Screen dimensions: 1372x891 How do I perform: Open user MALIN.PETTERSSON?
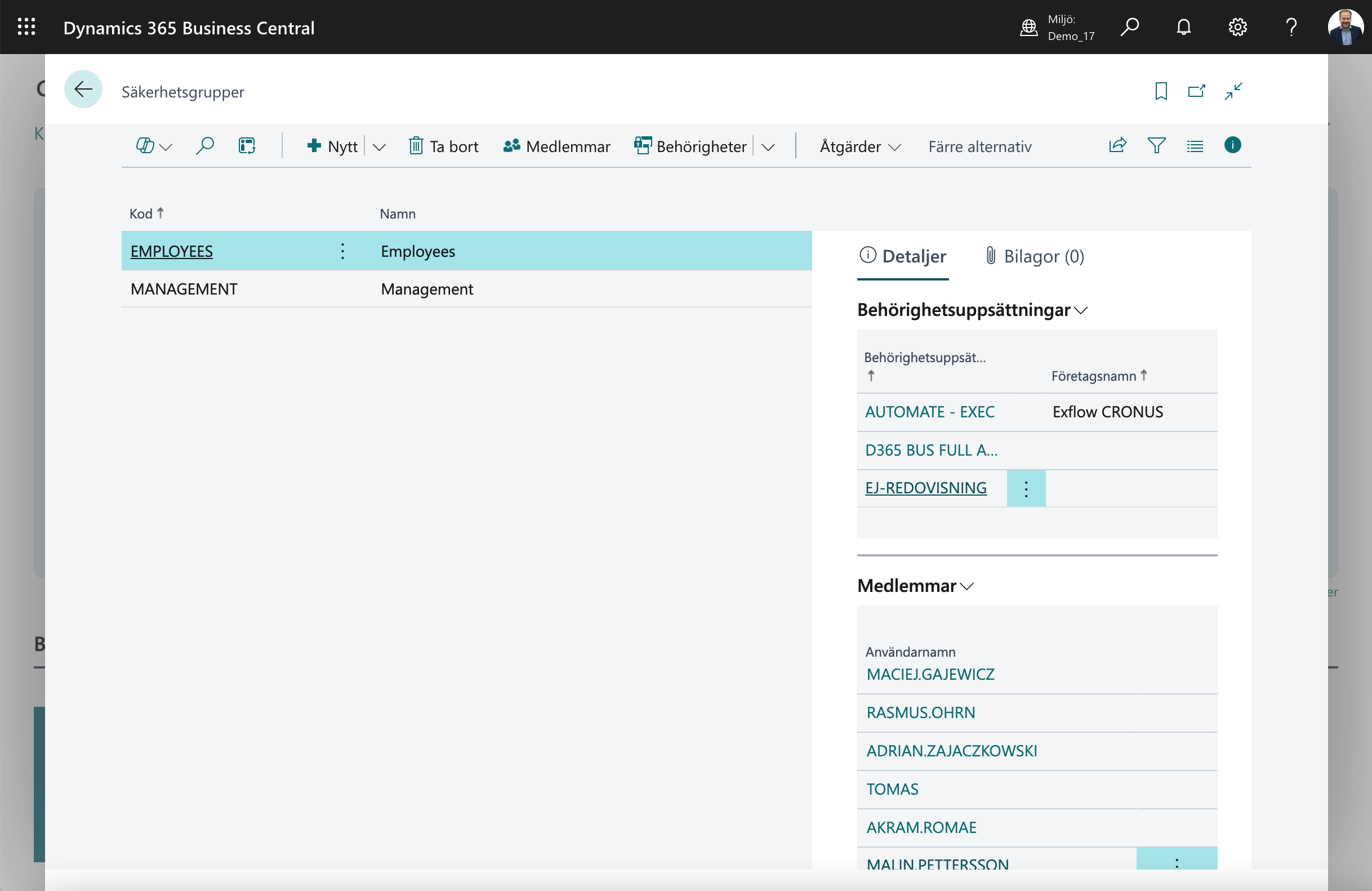point(937,863)
